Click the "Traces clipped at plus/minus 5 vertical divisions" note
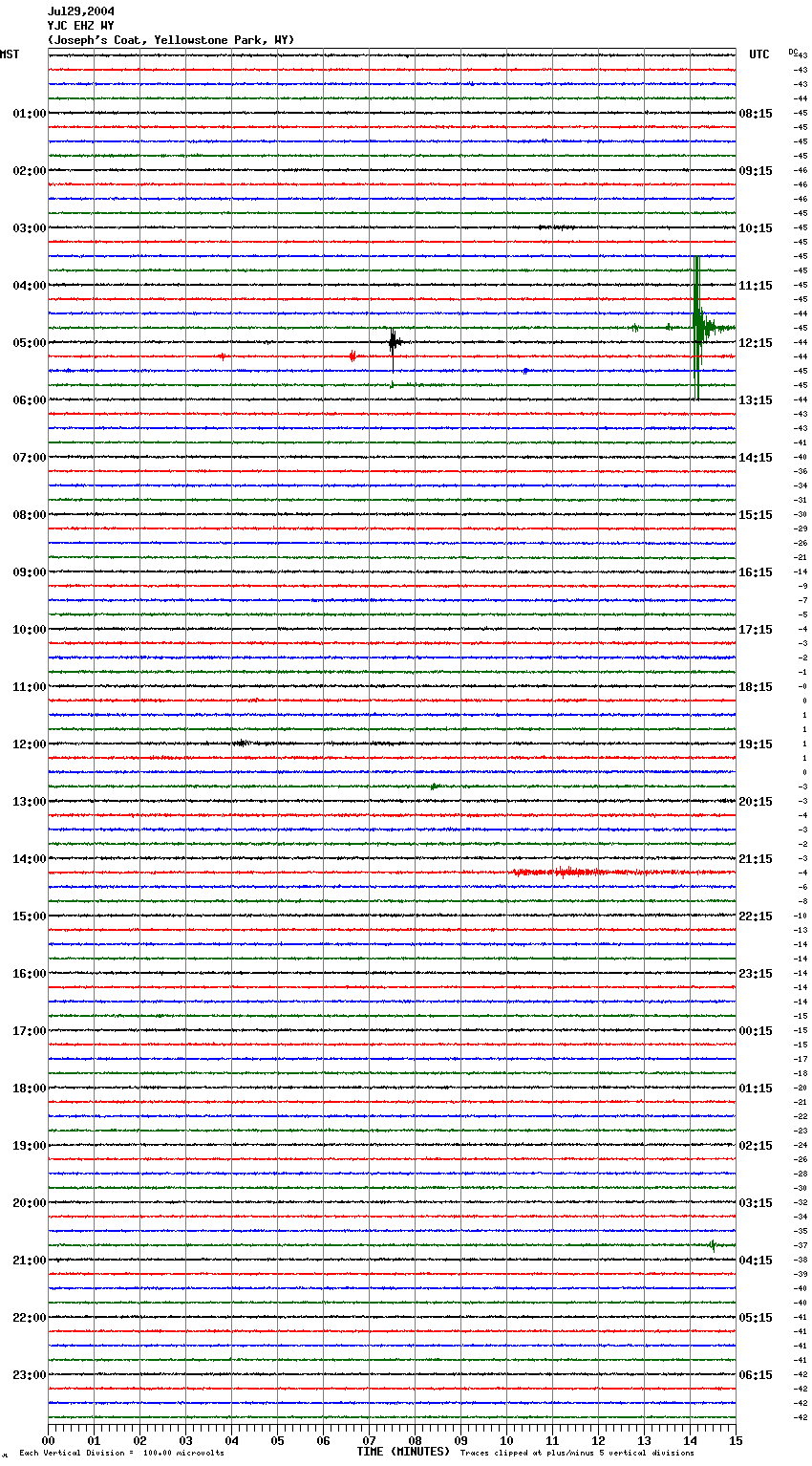 click(x=577, y=1454)
